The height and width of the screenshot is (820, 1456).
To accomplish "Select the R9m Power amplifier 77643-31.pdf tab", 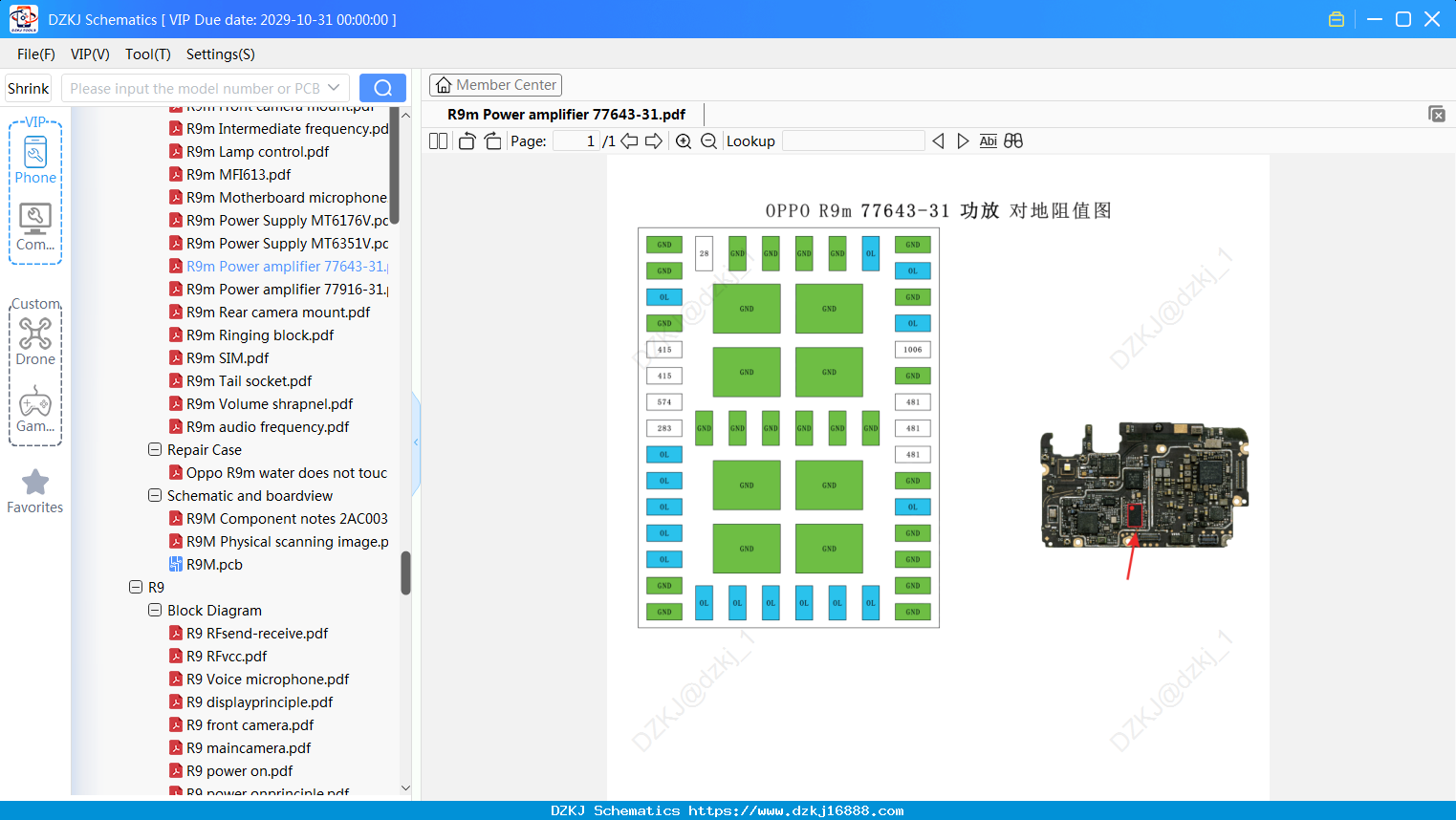I will (566, 115).
